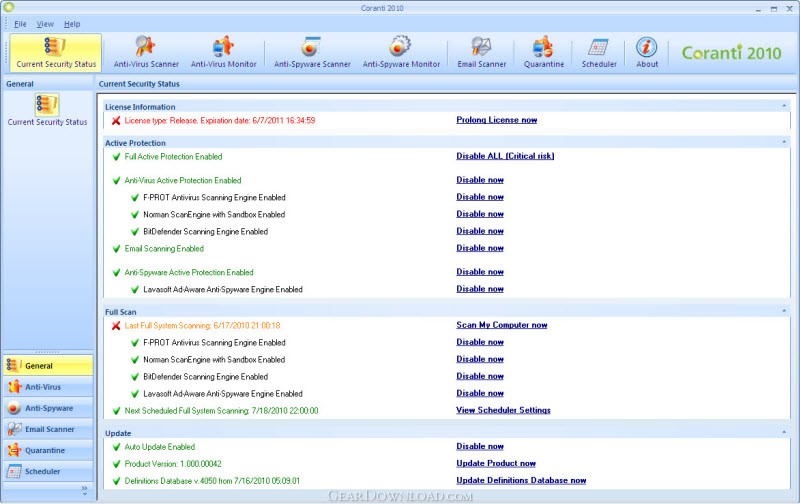Disable BitDefender engine under Full Scan
Screen dimensions: 800x504
pyautogui.click(x=480, y=376)
